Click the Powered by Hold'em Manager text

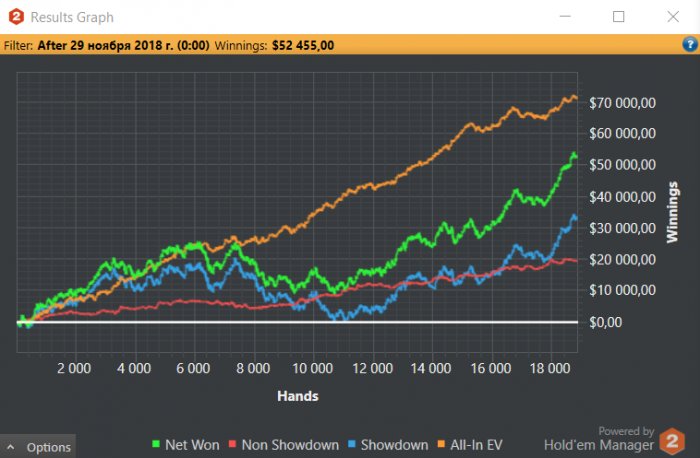[599, 438]
